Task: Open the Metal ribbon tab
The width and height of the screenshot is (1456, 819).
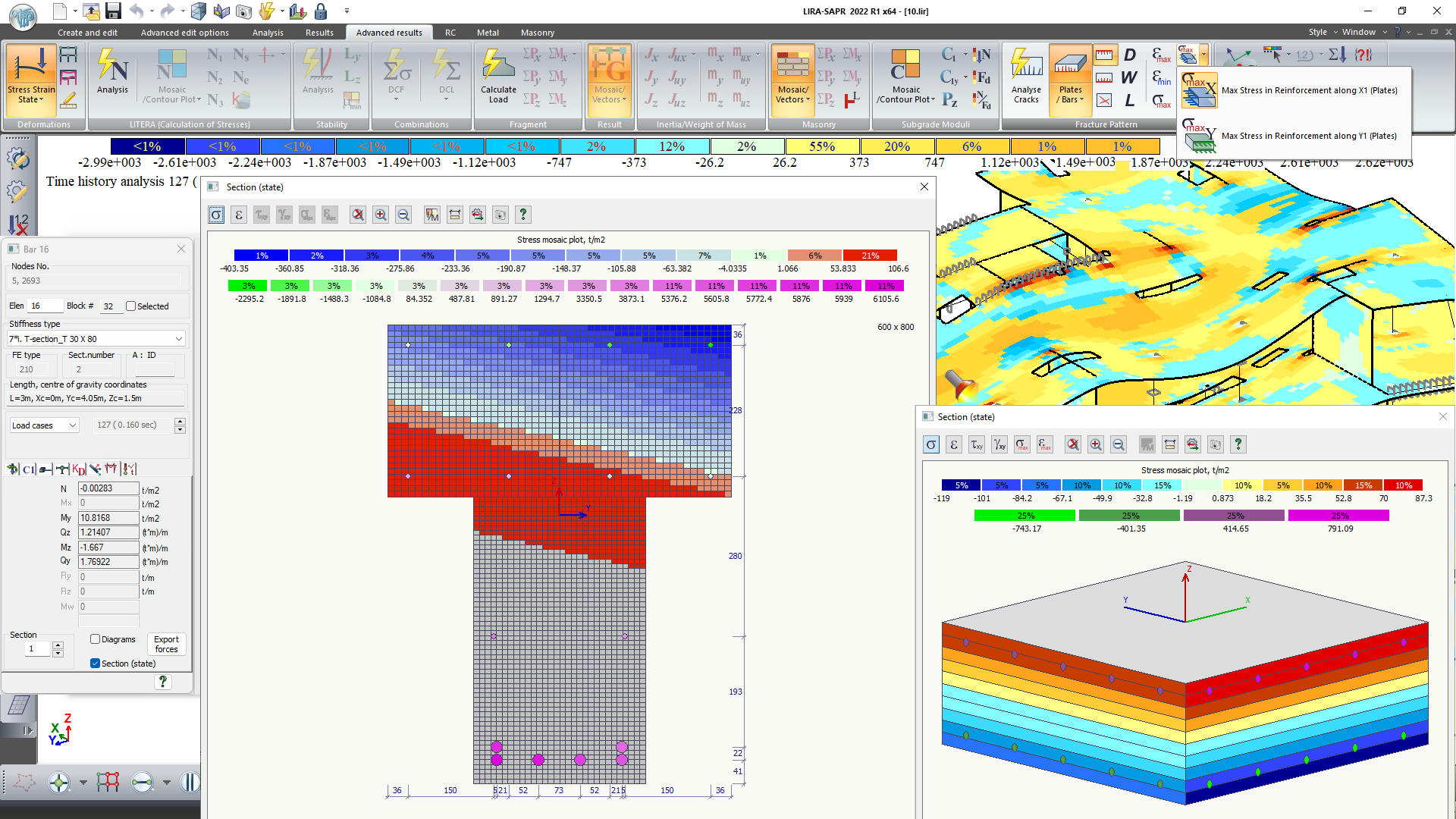Action: pyautogui.click(x=488, y=33)
